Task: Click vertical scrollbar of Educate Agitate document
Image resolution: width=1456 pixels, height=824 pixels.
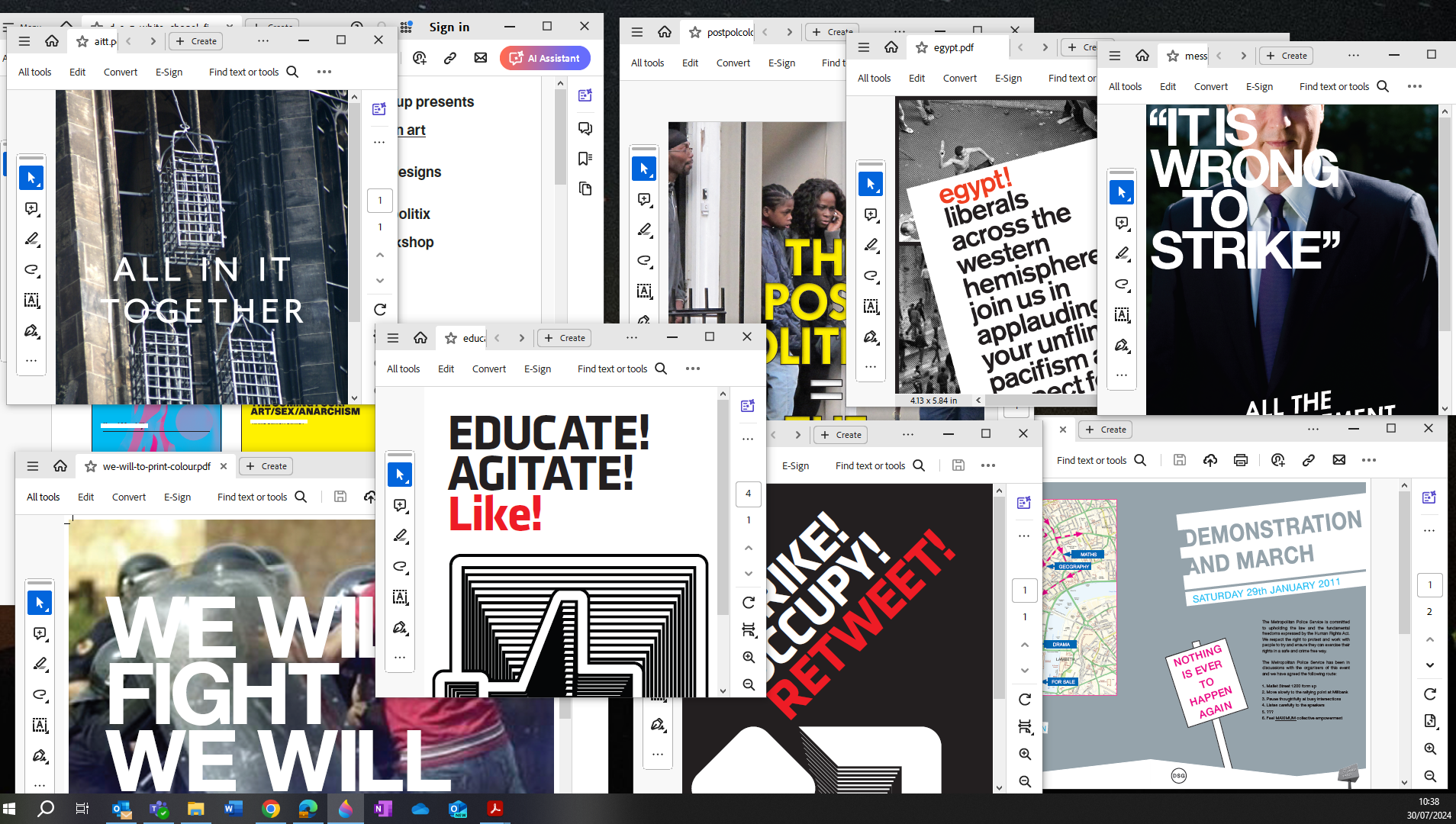Action: 723,534
